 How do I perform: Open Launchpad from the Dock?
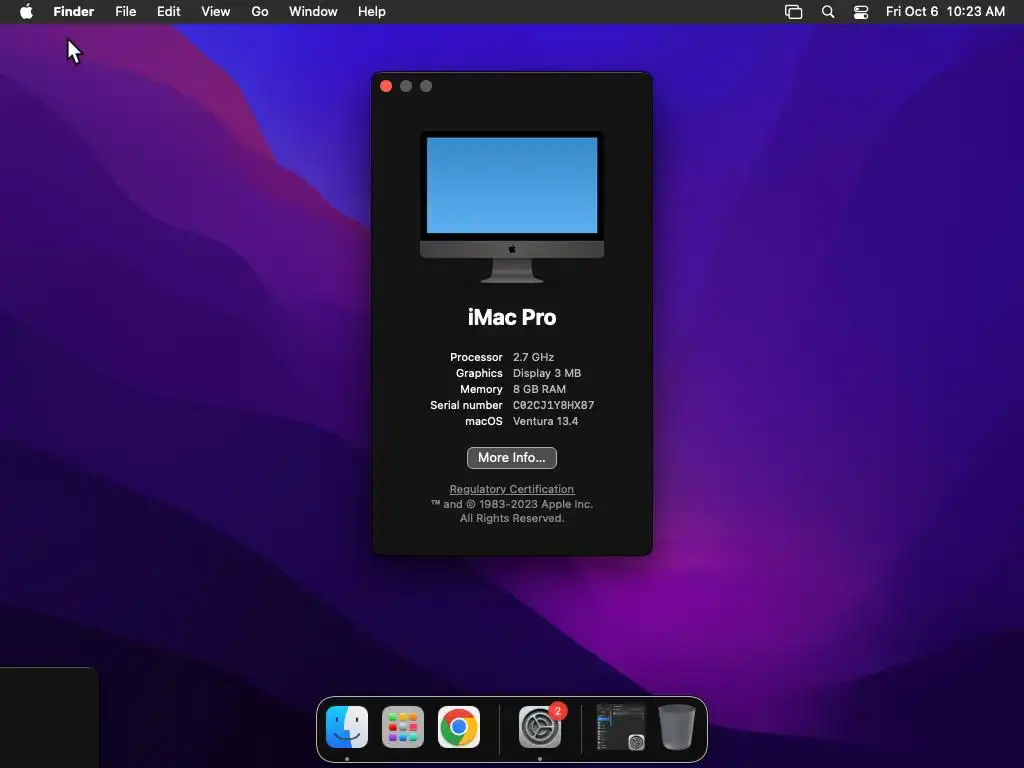click(x=403, y=727)
